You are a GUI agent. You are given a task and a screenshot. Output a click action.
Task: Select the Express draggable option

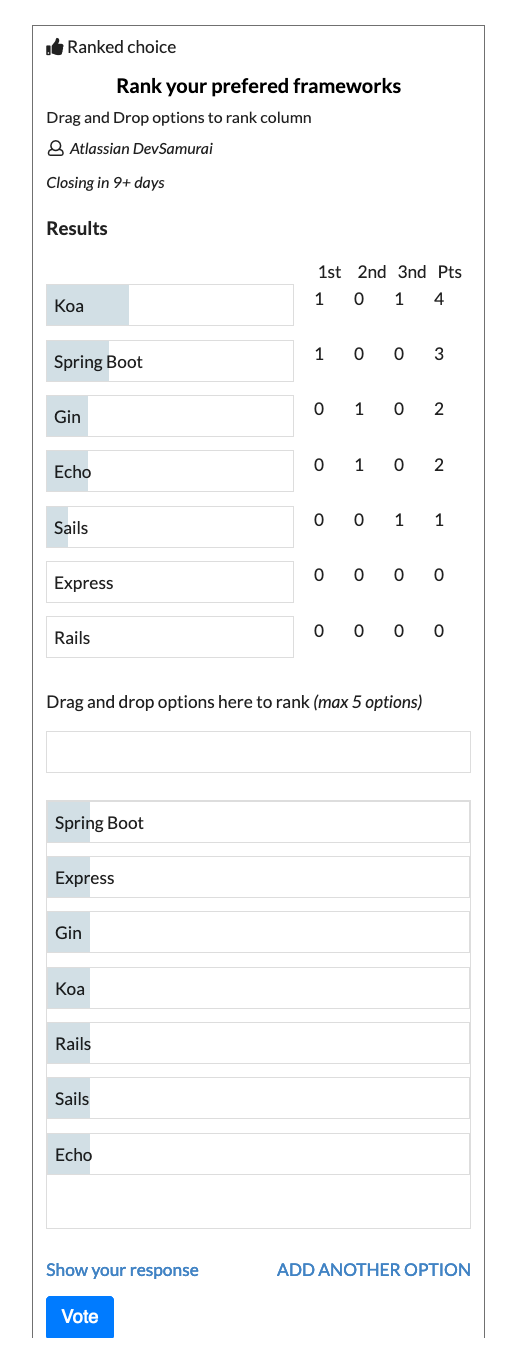click(x=258, y=877)
